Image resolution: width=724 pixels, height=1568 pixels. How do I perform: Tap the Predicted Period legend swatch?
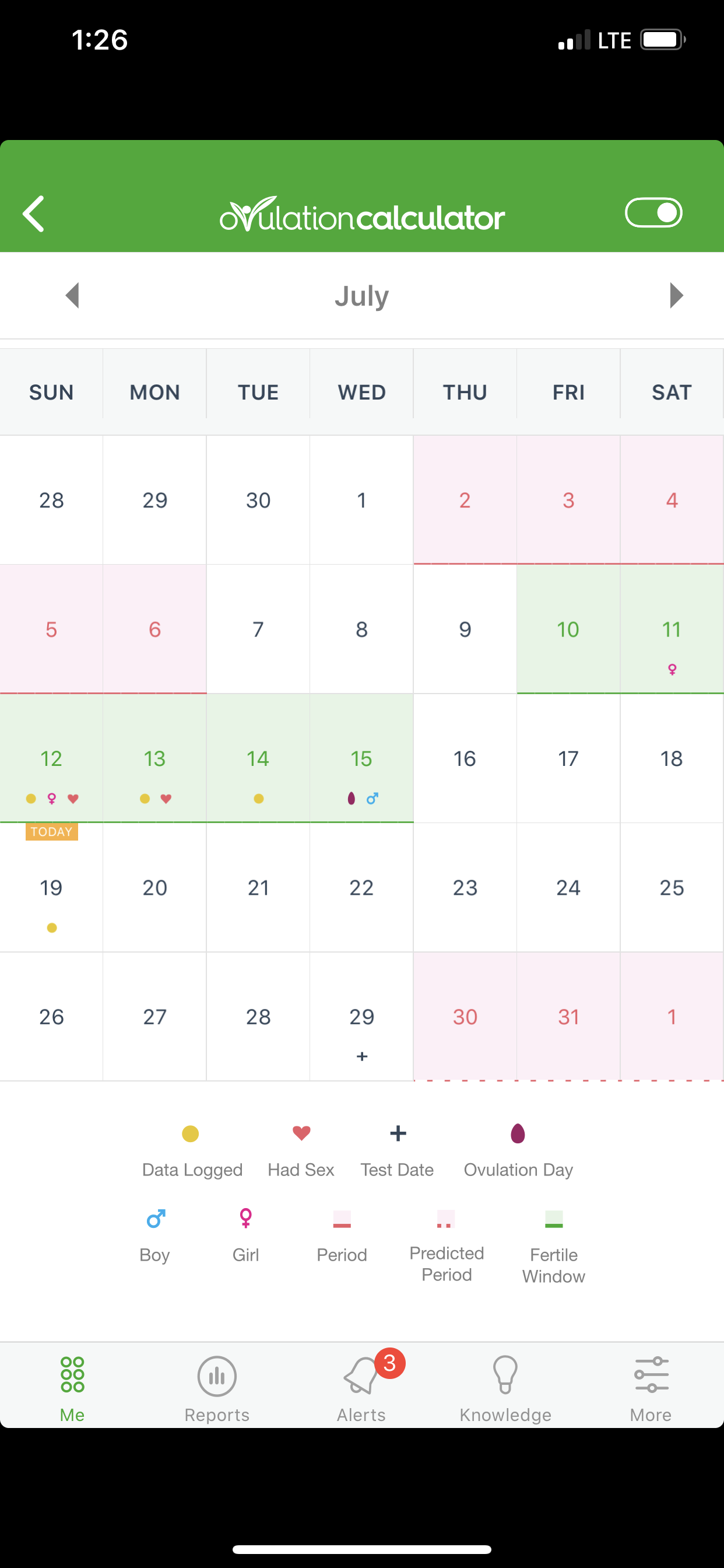[445, 1219]
